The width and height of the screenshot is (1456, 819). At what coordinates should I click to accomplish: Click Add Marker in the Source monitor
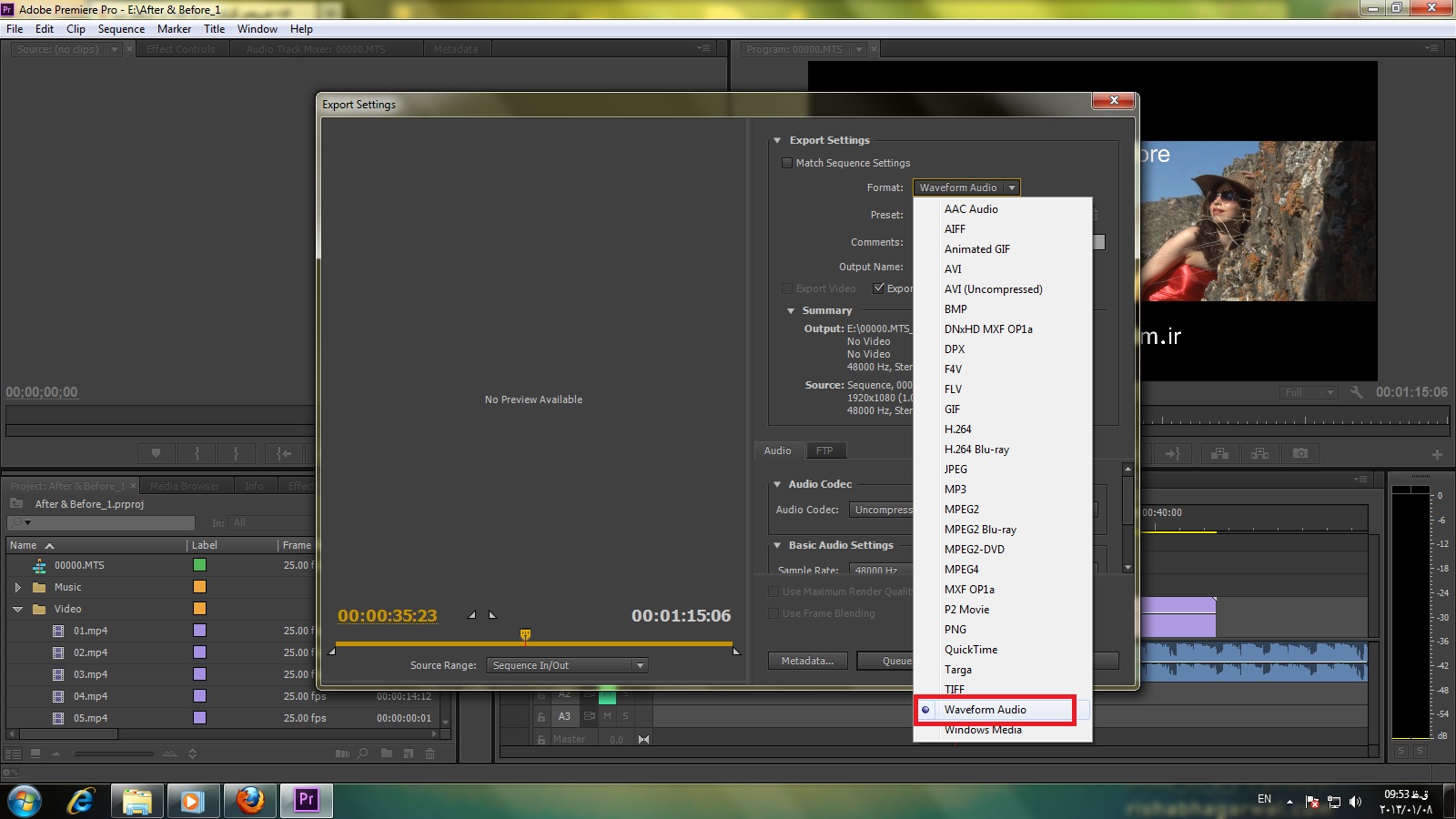click(157, 453)
